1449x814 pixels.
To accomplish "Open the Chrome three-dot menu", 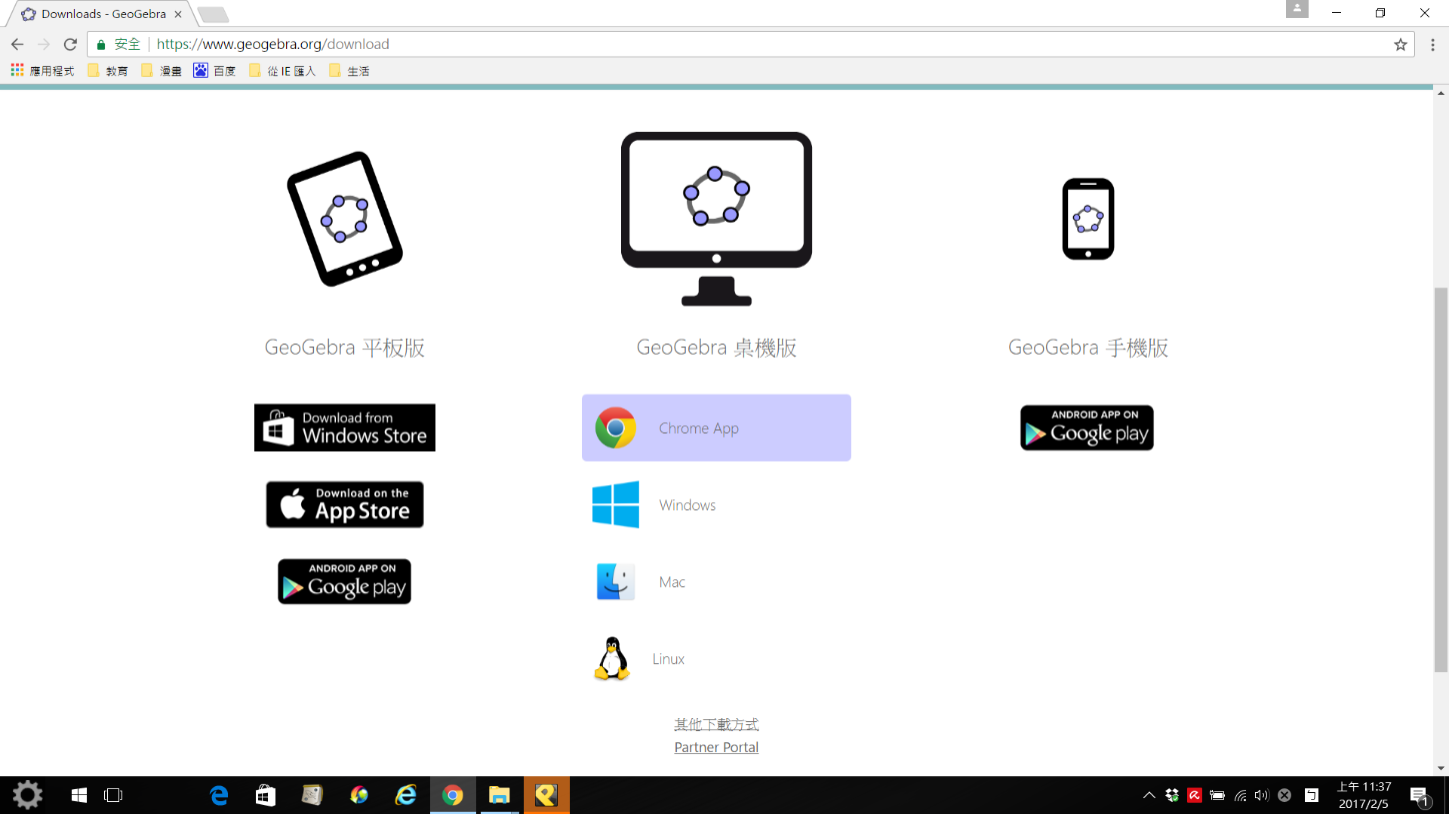I will 1433,44.
